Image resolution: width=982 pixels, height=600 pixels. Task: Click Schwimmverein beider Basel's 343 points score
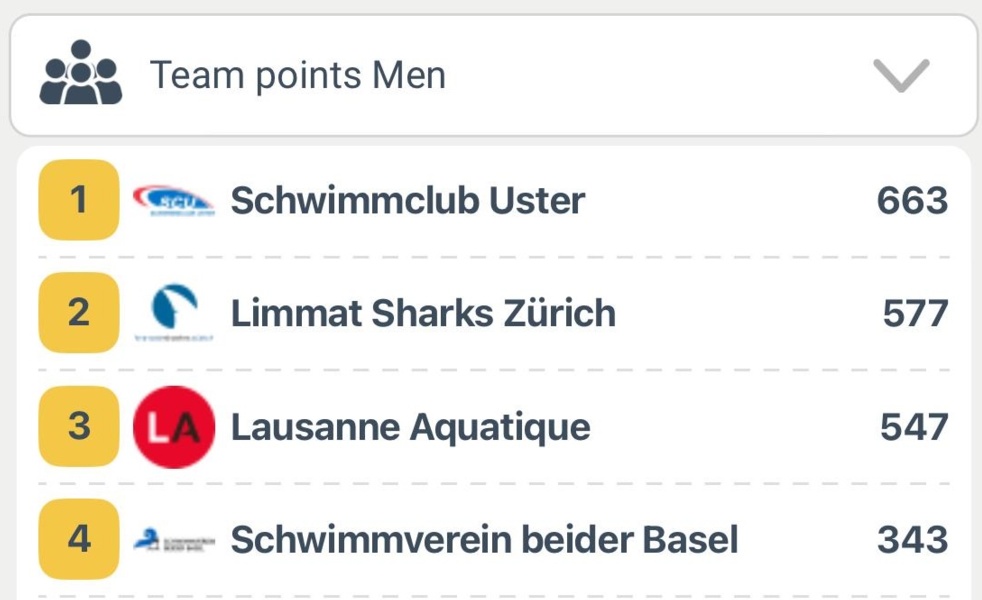[912, 541]
